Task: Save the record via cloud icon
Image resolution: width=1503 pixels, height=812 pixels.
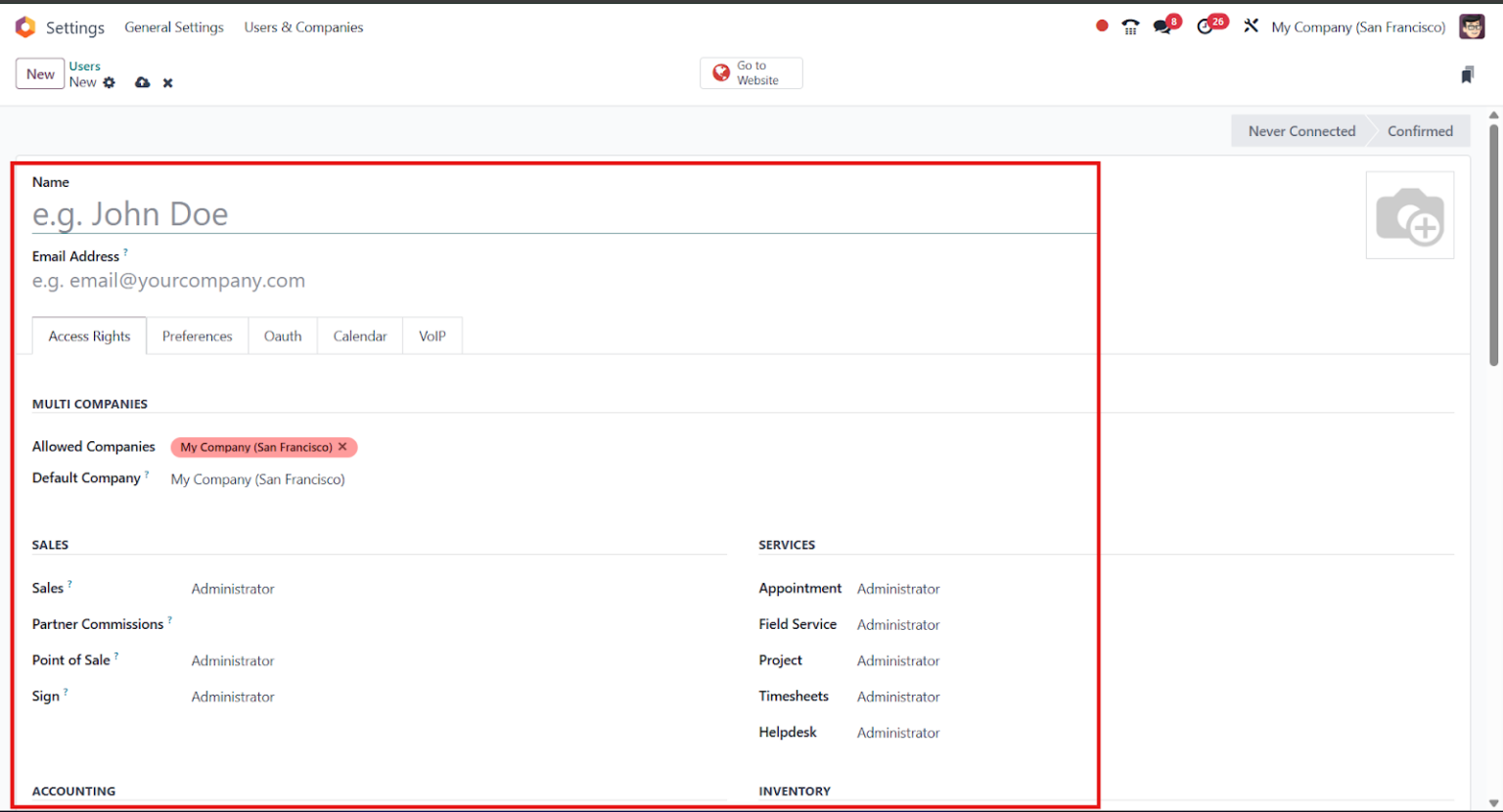Action: click(x=143, y=82)
